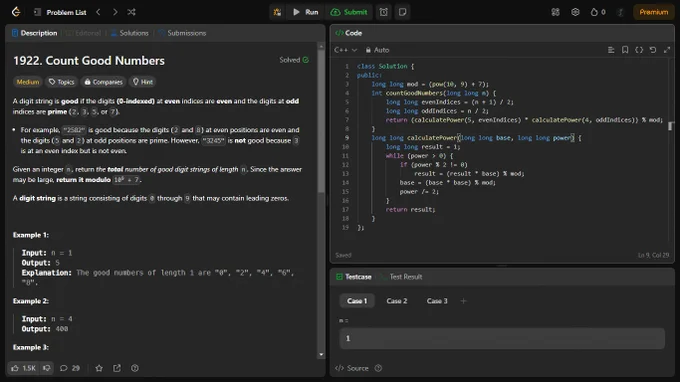The width and height of the screenshot is (680, 382).
Task: Open the user profile avatar
Action: [621, 12]
